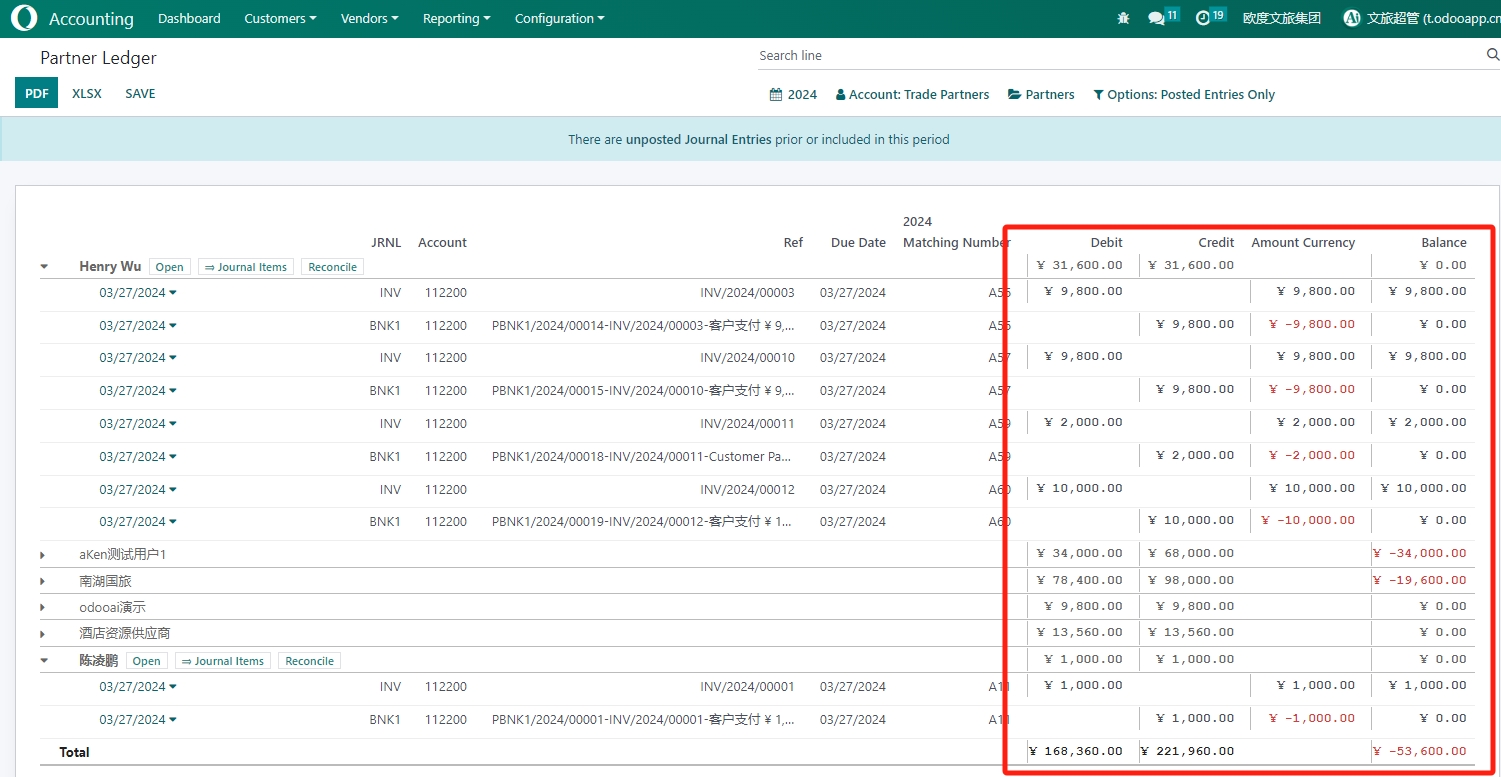1501x777 pixels.
Task: Click the Odoo app logo icon
Action: click(24, 18)
